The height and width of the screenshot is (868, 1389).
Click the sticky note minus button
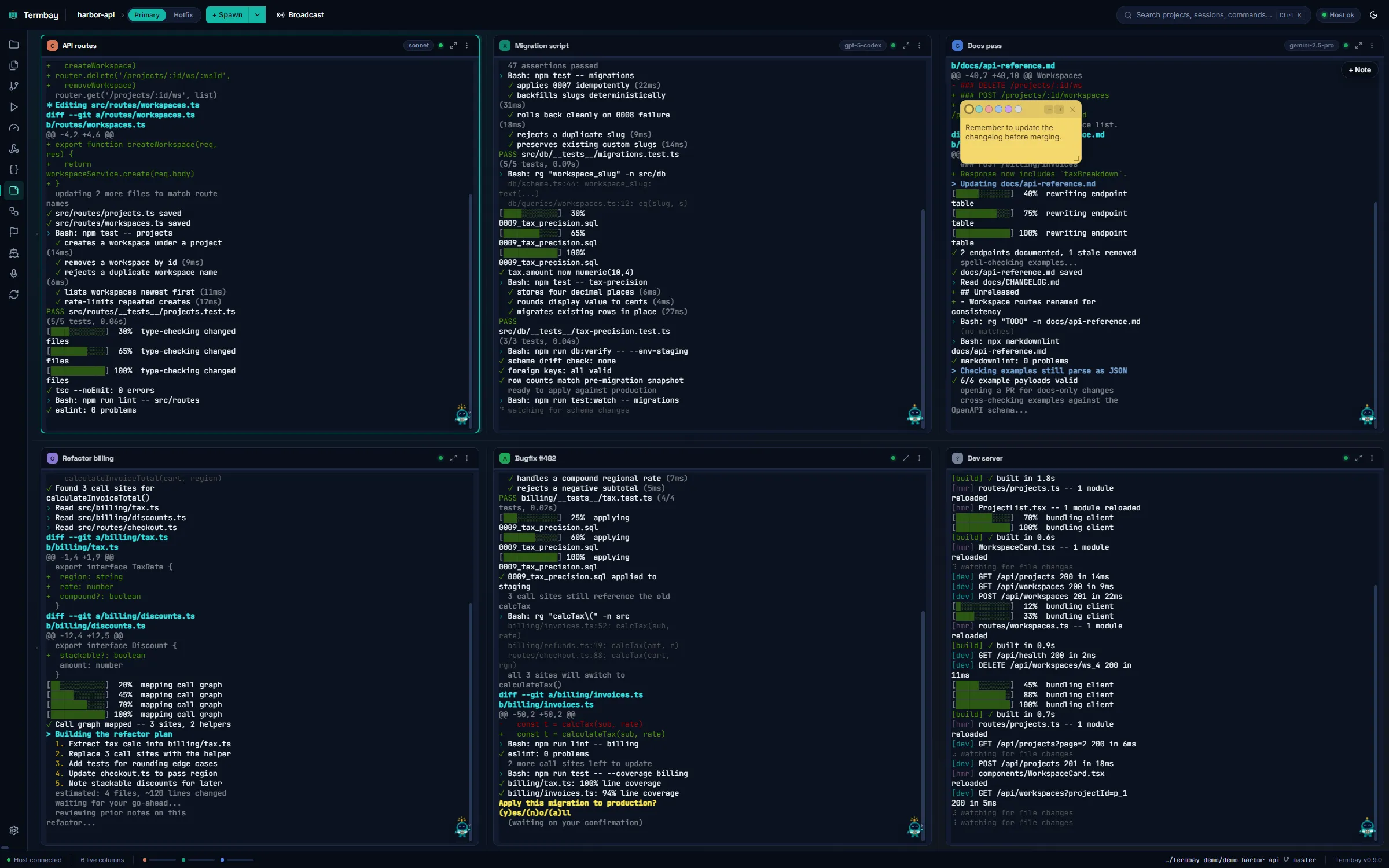pos(1049,109)
